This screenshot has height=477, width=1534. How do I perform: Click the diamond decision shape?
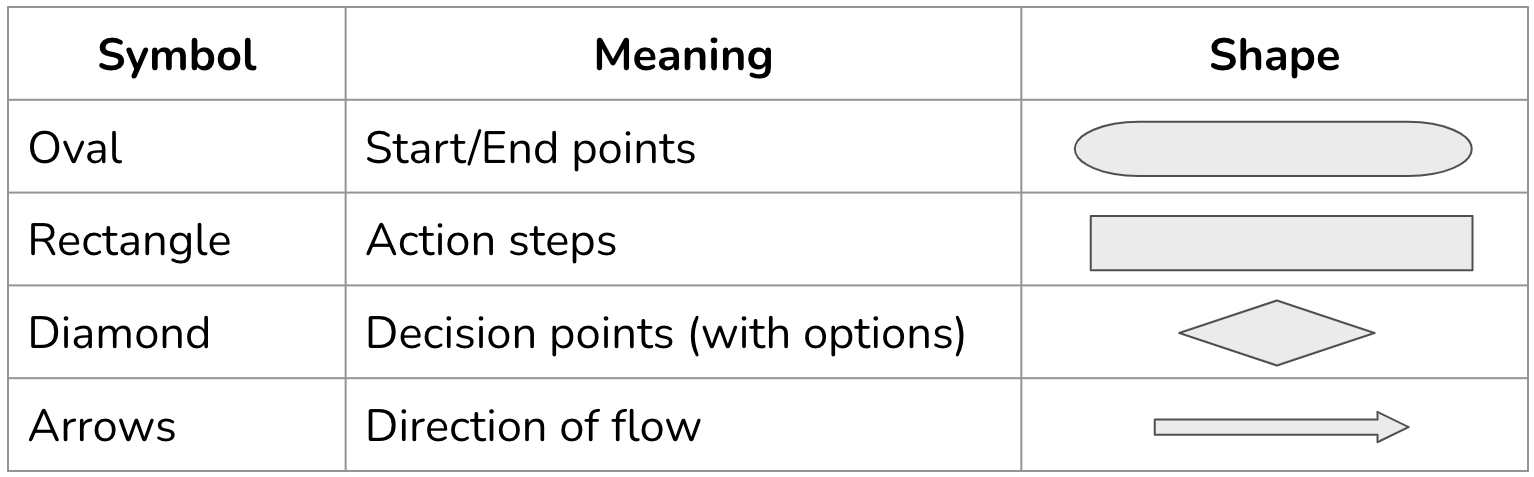point(1277,333)
